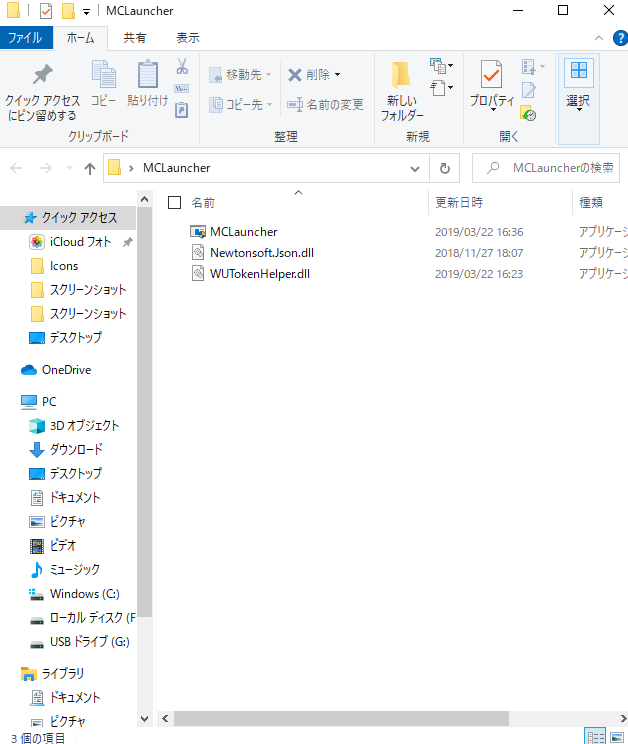Image resolution: width=628 pixels, height=744 pixels.
Task: Select the MCLauncher application file
Action: [243, 232]
